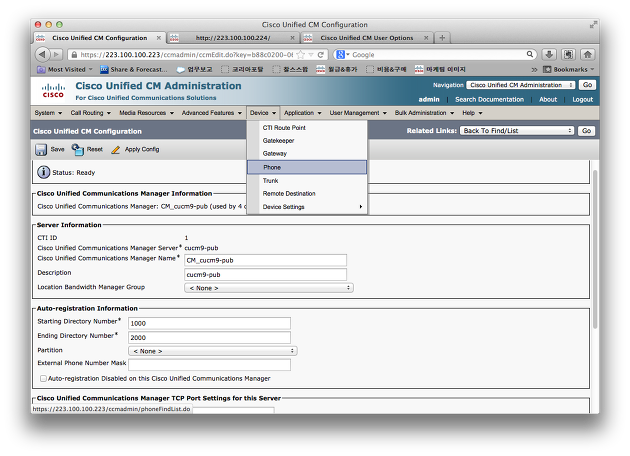Select Trunk menu item

pos(307,181)
